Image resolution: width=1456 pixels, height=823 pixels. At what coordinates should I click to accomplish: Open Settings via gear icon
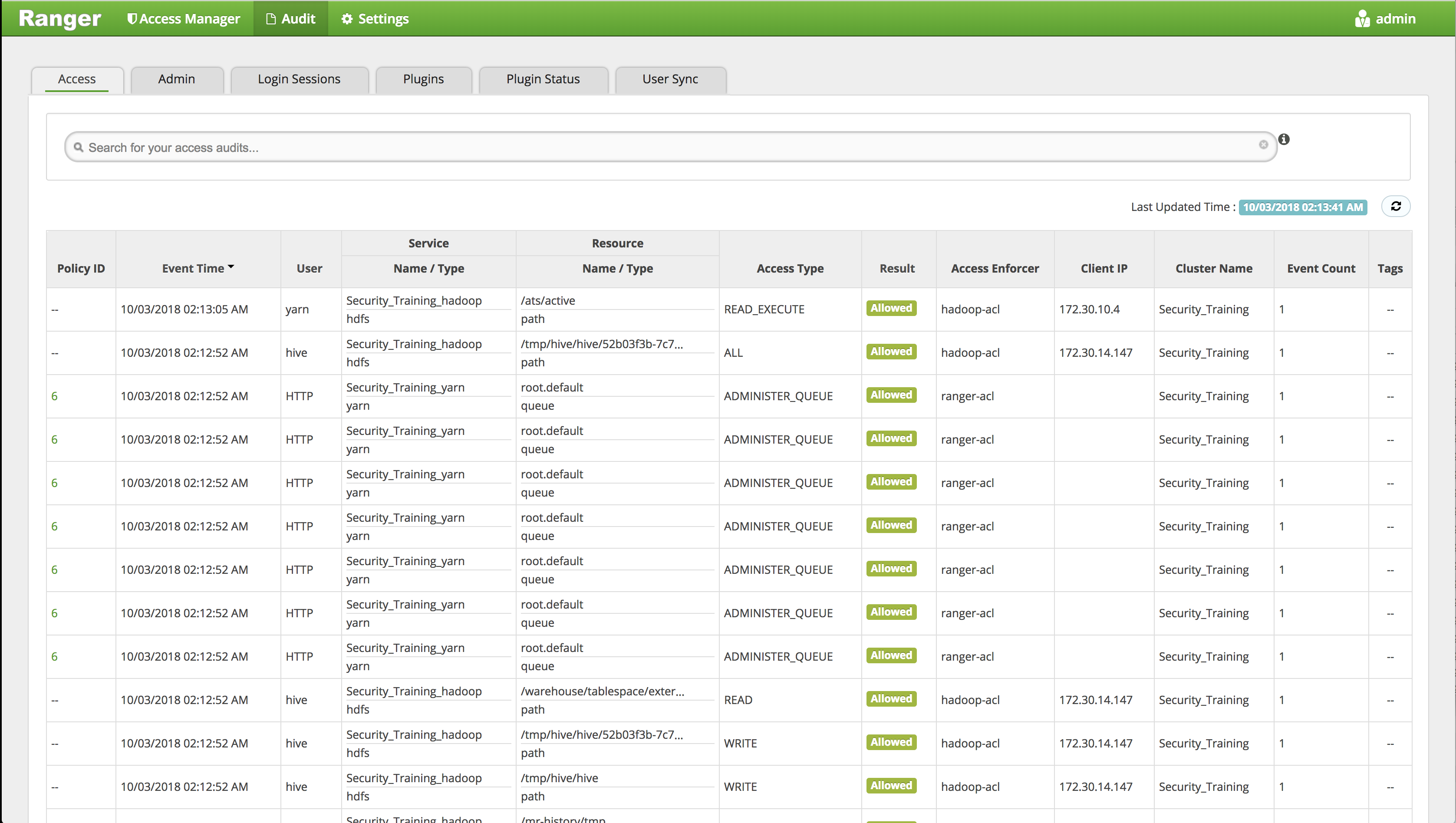(x=347, y=19)
